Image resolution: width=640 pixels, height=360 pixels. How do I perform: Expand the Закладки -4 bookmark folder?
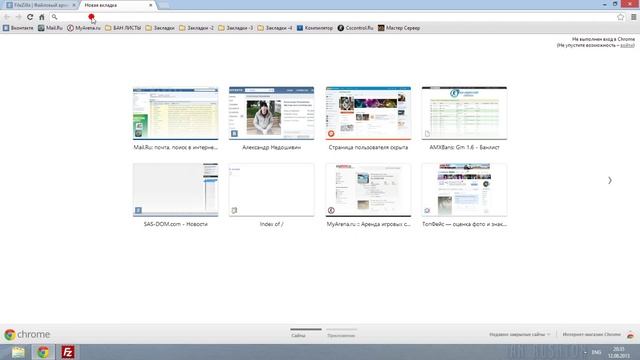click(x=275, y=28)
